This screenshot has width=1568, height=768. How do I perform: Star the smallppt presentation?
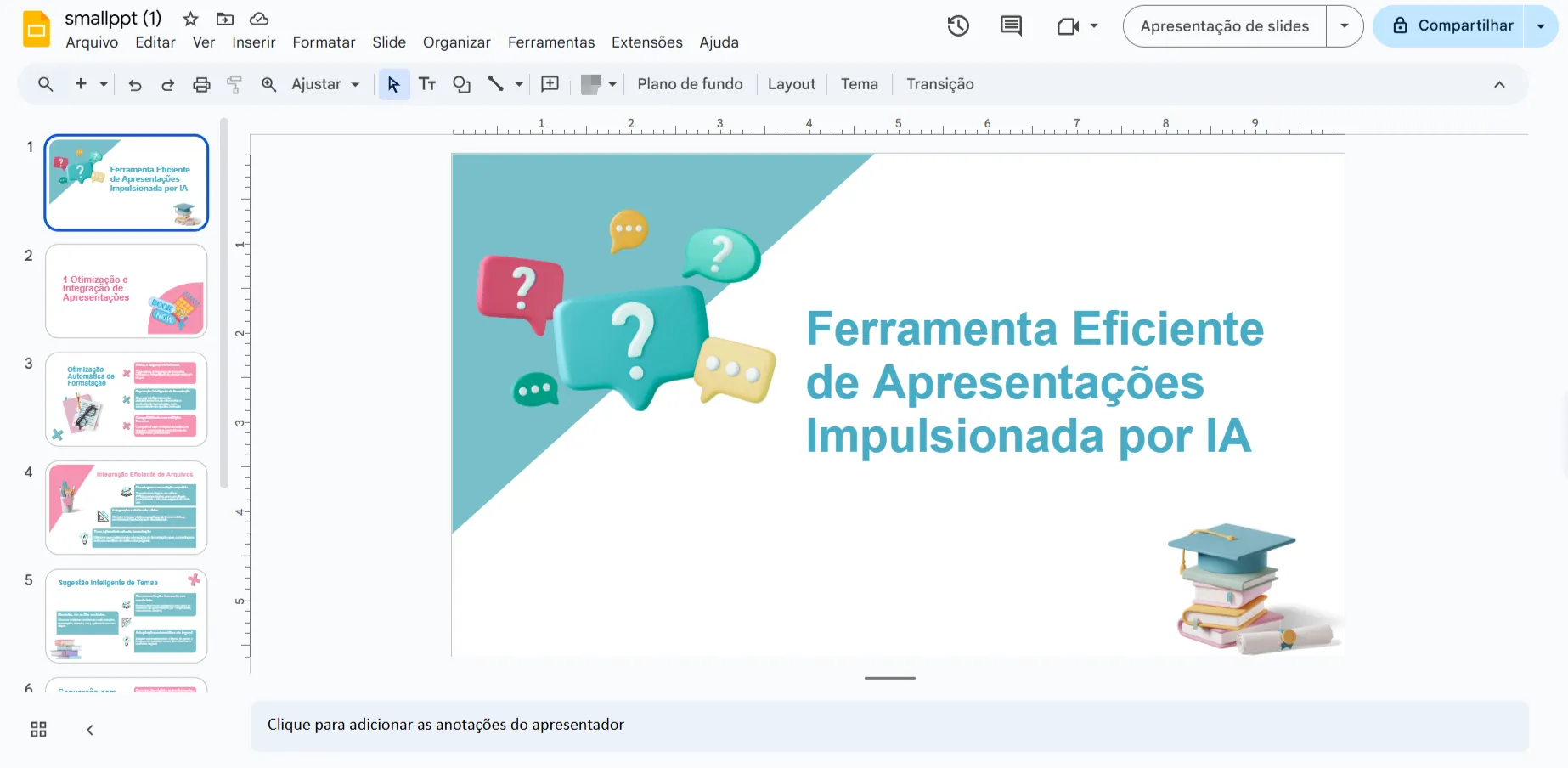189,18
